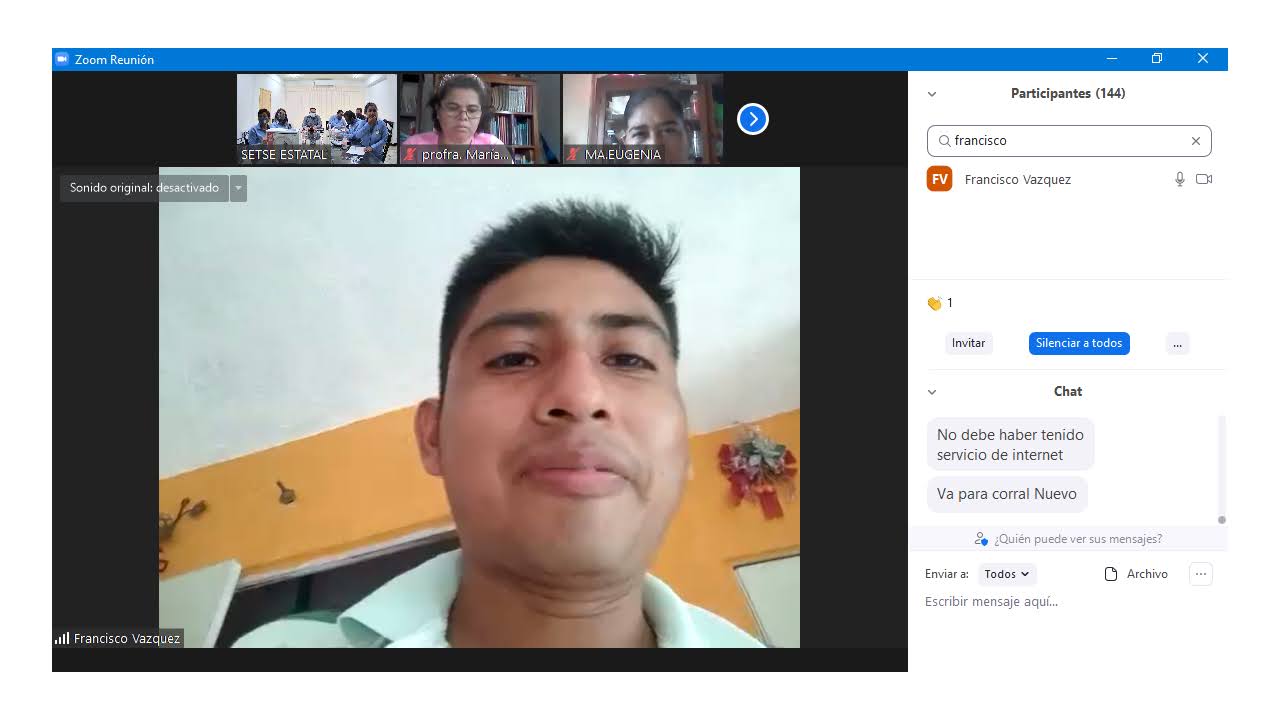Click the francisco search field
Screen dimensions: 1280x720
1069,141
